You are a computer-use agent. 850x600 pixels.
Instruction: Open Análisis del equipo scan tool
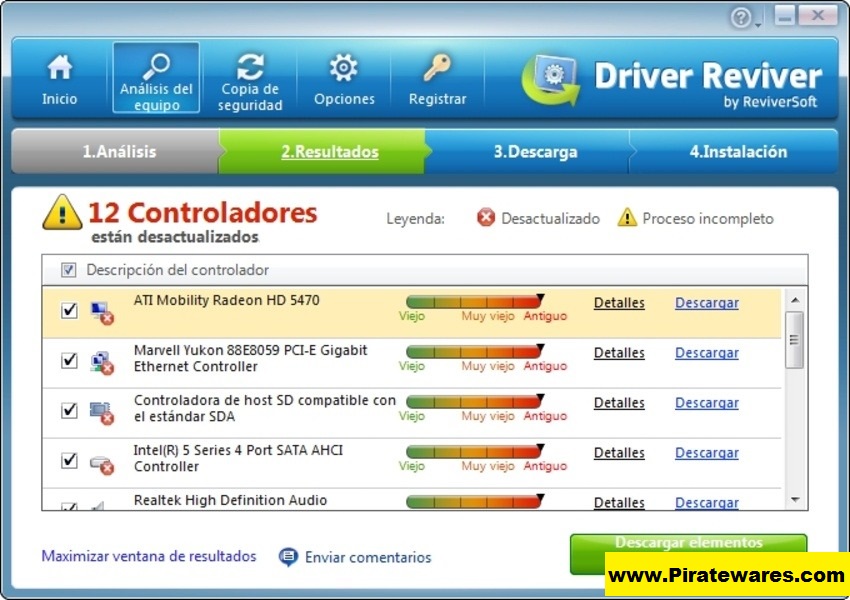click(156, 78)
